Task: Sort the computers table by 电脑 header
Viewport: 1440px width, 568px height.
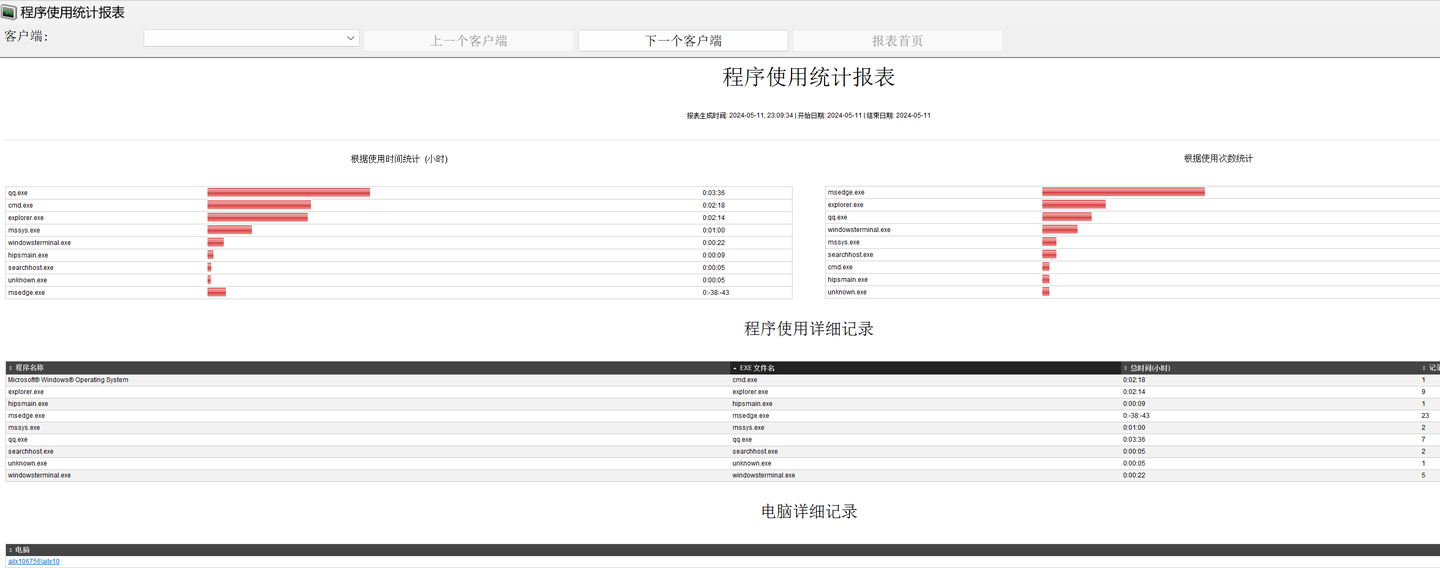Action: tap(722, 550)
